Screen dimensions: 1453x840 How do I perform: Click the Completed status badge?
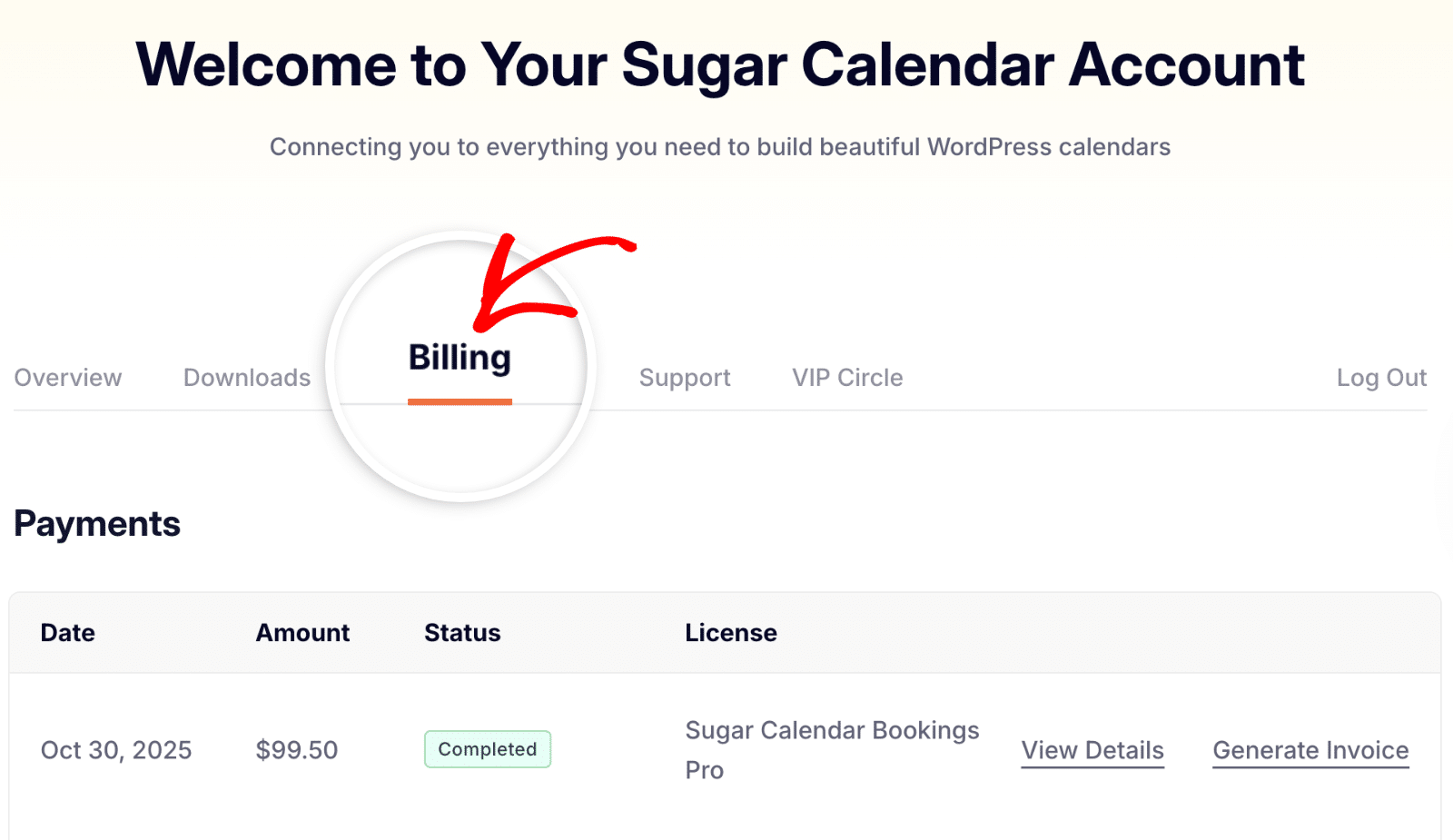[487, 749]
